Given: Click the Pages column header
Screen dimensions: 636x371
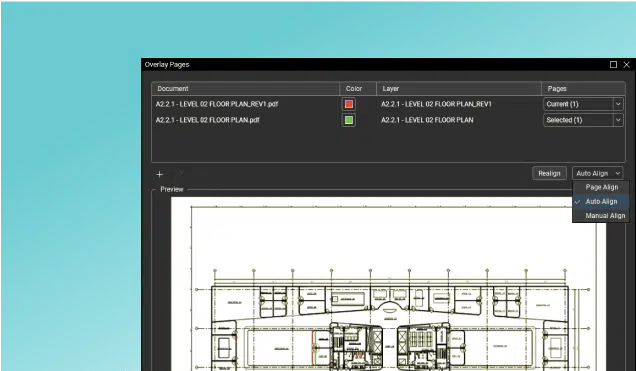Looking at the screenshot, I should tap(583, 89).
